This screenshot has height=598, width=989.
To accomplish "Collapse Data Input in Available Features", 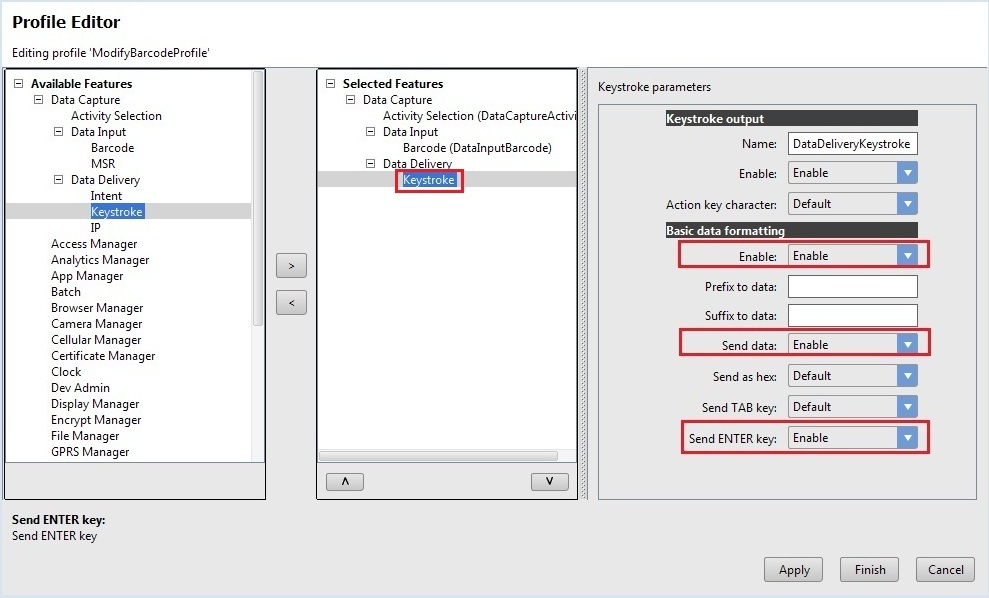I will coord(59,132).
